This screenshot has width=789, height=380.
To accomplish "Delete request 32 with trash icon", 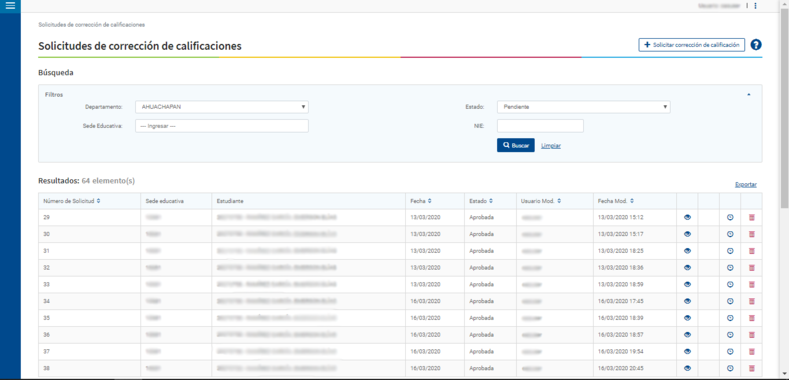I will click(752, 268).
